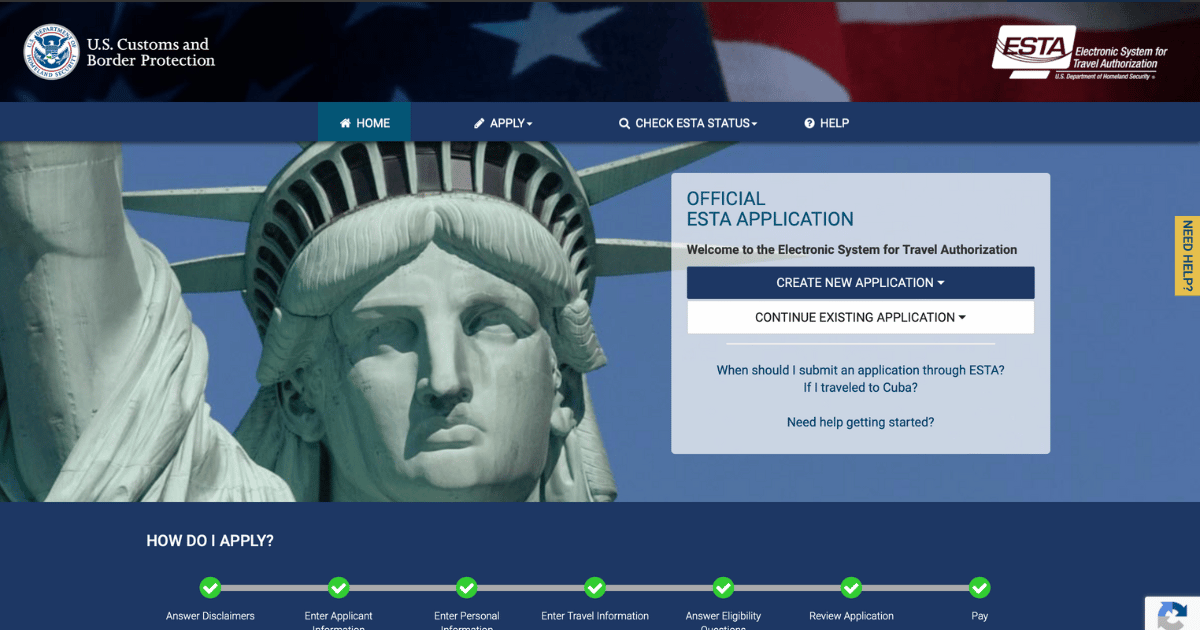Expand the Create New Application dropdown
Screen dimensions: 1200x630
pyautogui.click(x=860, y=283)
